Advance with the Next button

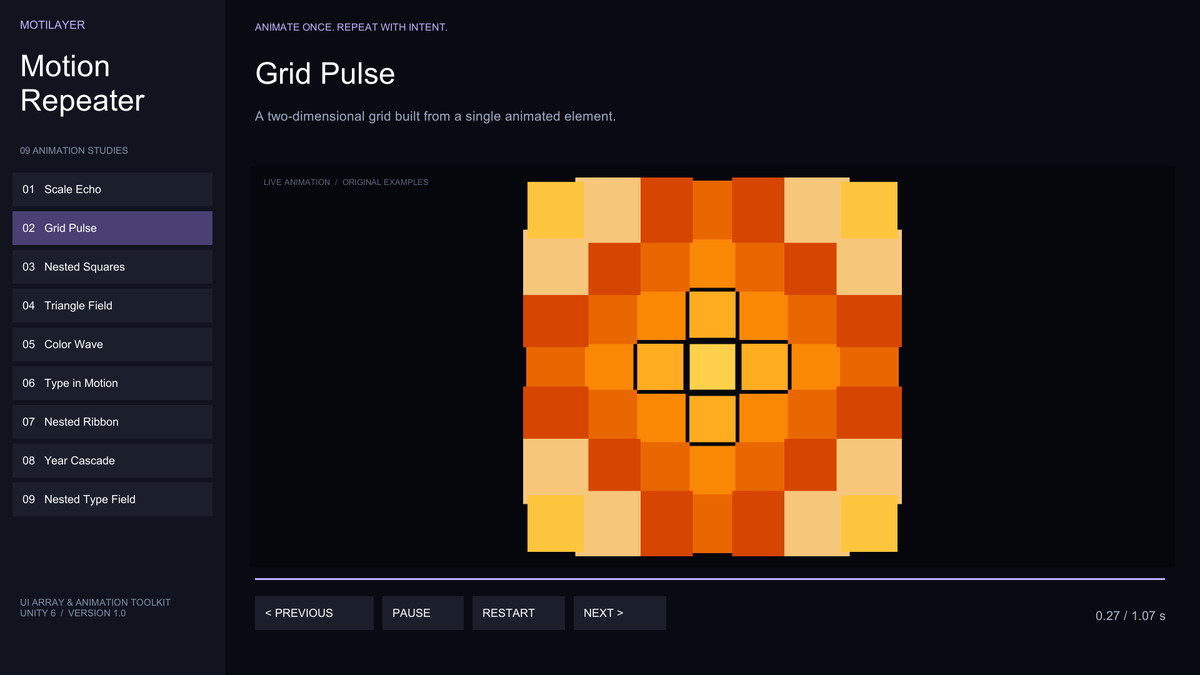click(620, 613)
